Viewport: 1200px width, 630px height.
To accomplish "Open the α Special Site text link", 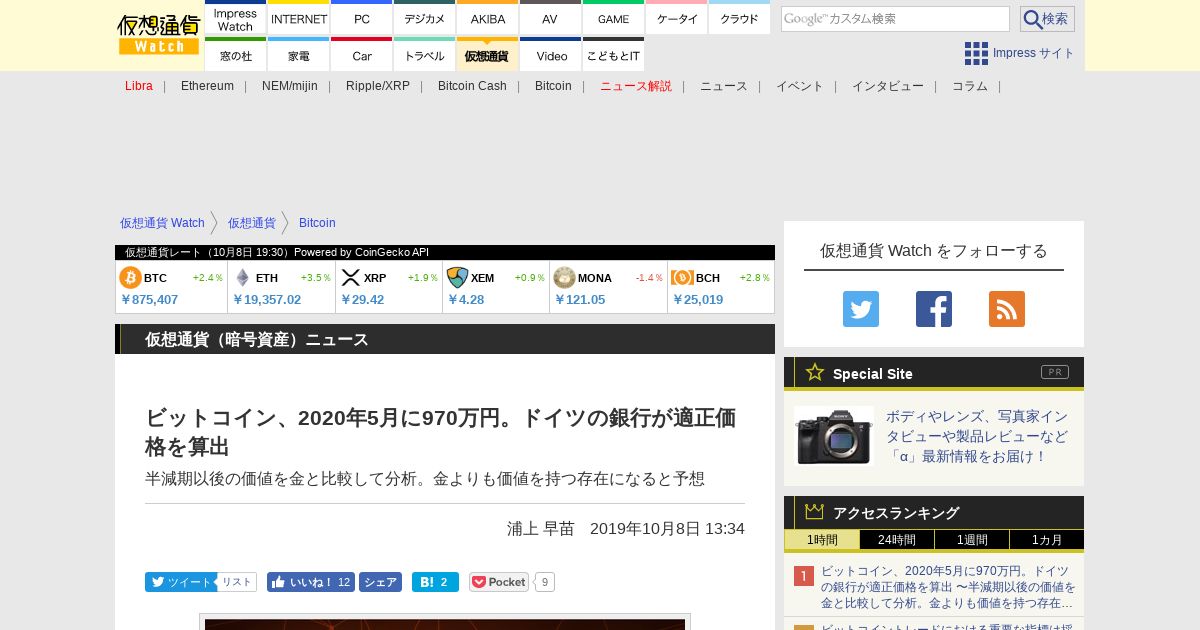I will point(977,436).
